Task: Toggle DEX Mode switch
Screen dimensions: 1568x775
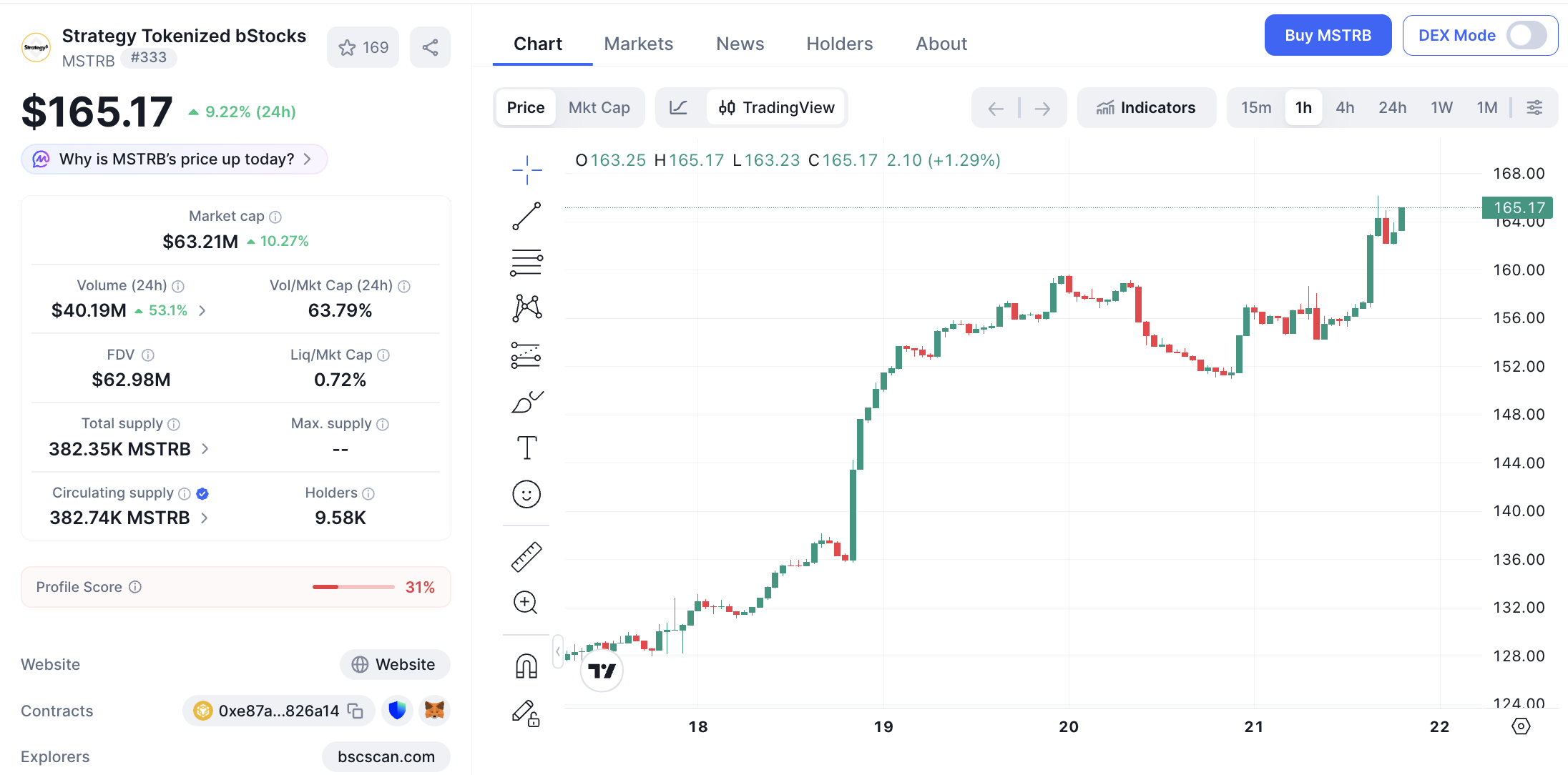Action: pyautogui.click(x=1527, y=35)
